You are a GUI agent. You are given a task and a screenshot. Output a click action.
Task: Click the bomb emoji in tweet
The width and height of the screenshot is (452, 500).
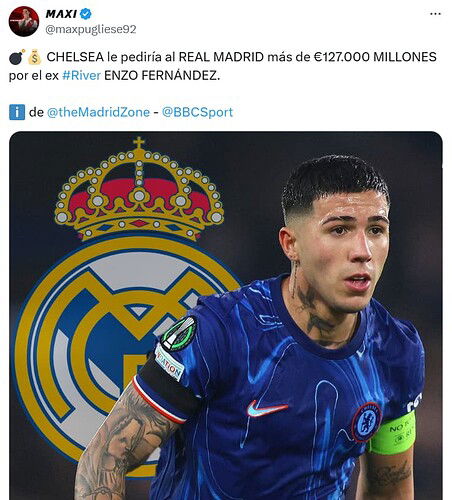(17, 57)
